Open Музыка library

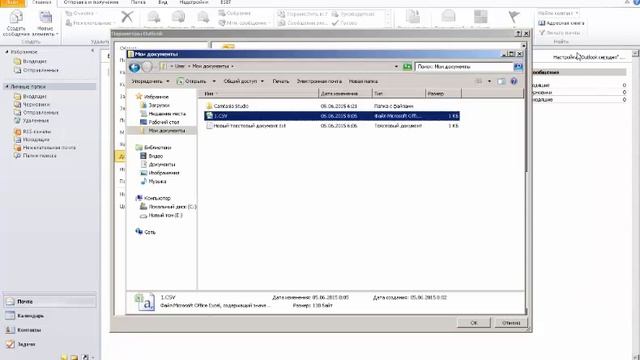157,181
